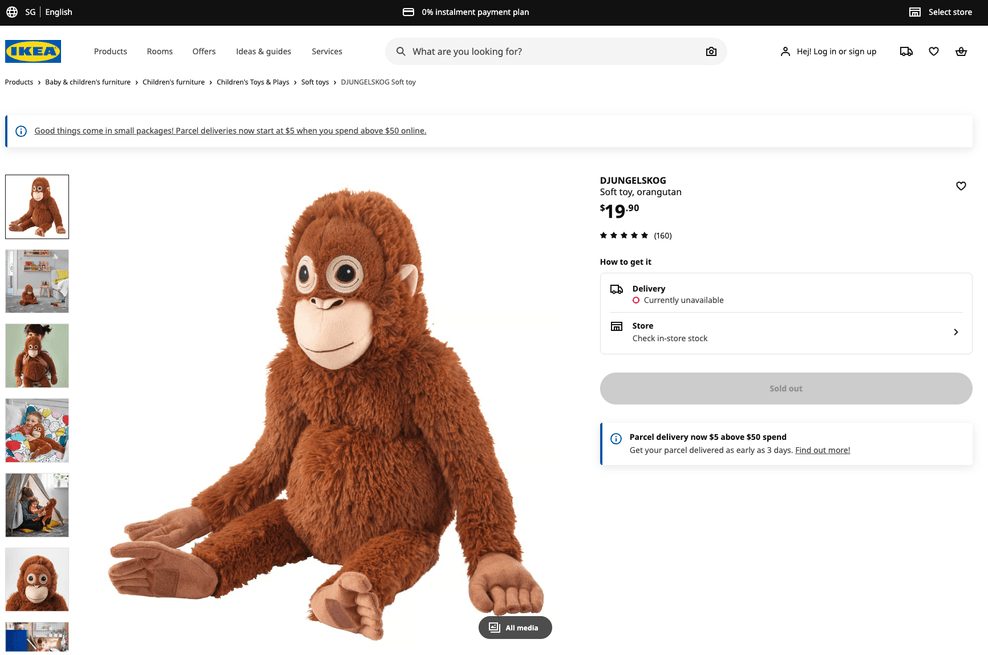
Task: Open the Rooms menu
Action: click(x=159, y=51)
